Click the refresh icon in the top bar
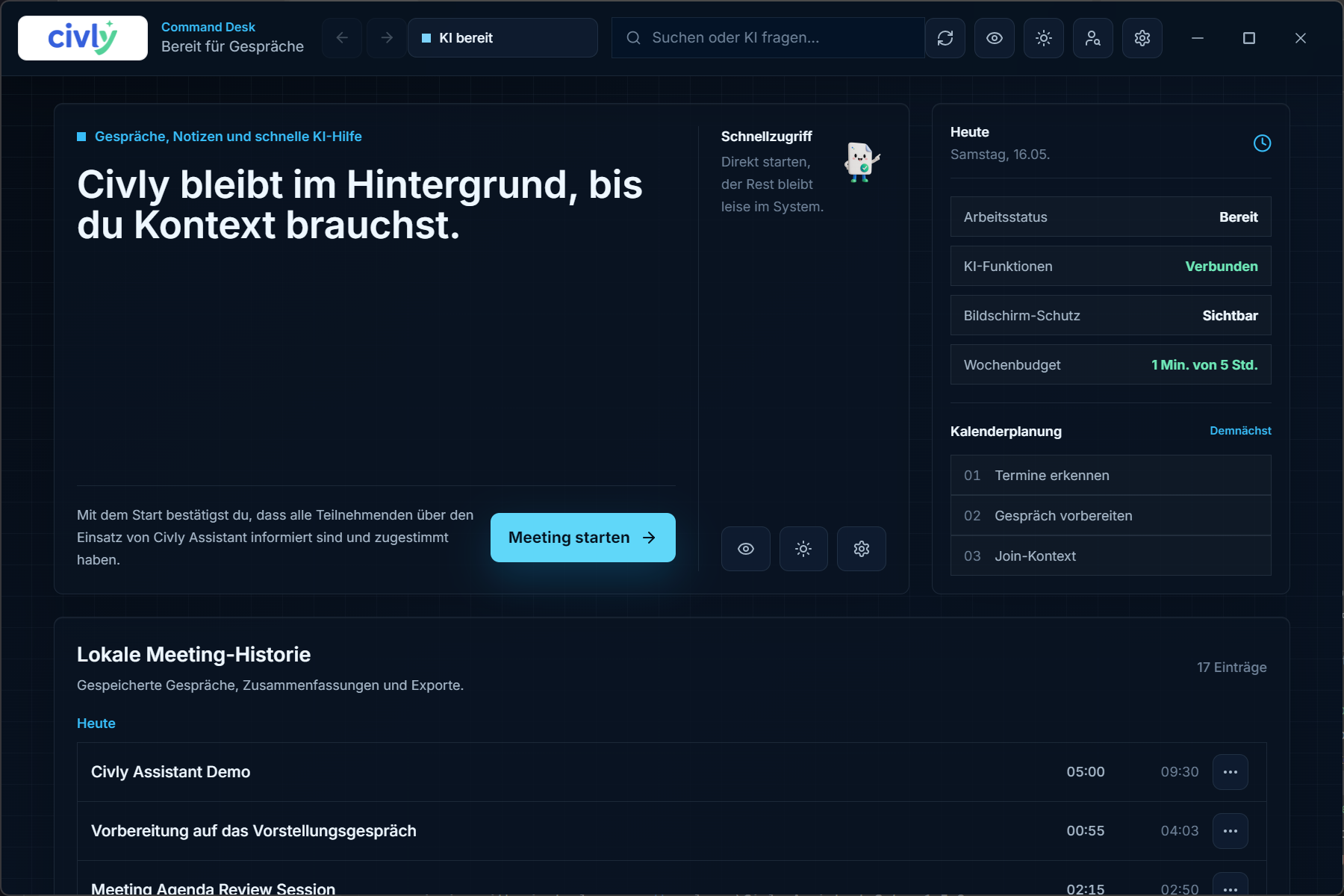Screen dimensions: 1344x896 (x=945, y=38)
